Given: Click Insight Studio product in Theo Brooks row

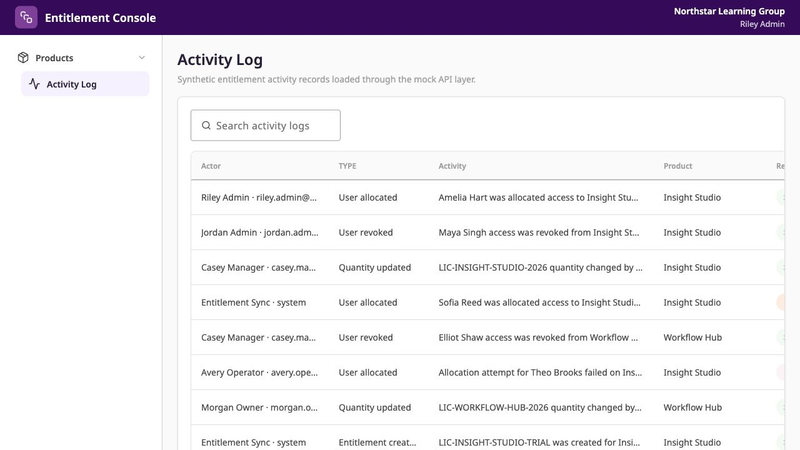Looking at the screenshot, I should 692,372.
